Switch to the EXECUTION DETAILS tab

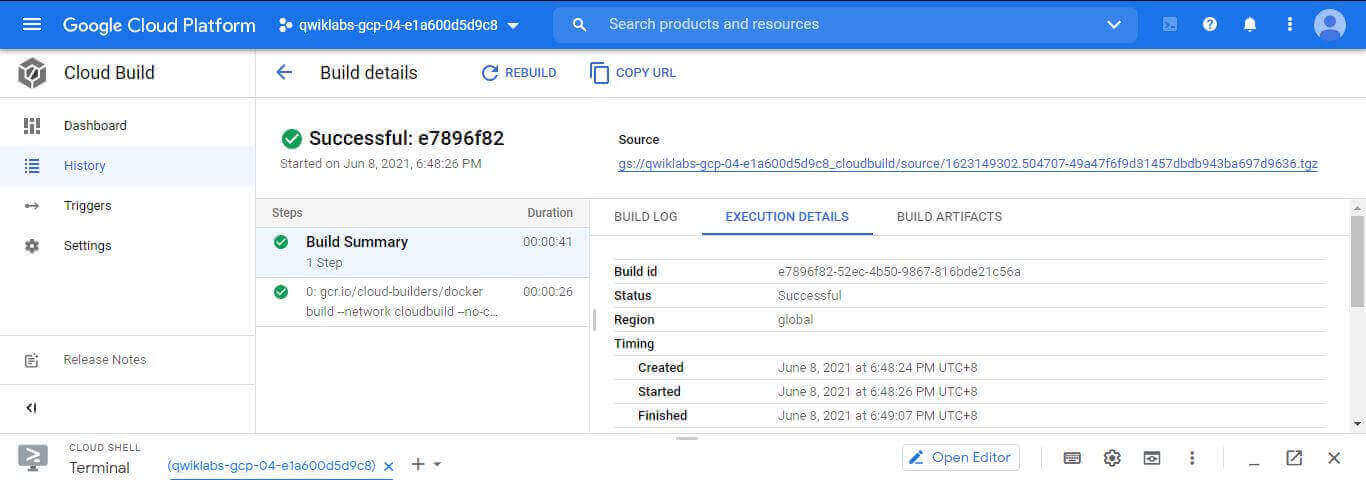click(787, 217)
